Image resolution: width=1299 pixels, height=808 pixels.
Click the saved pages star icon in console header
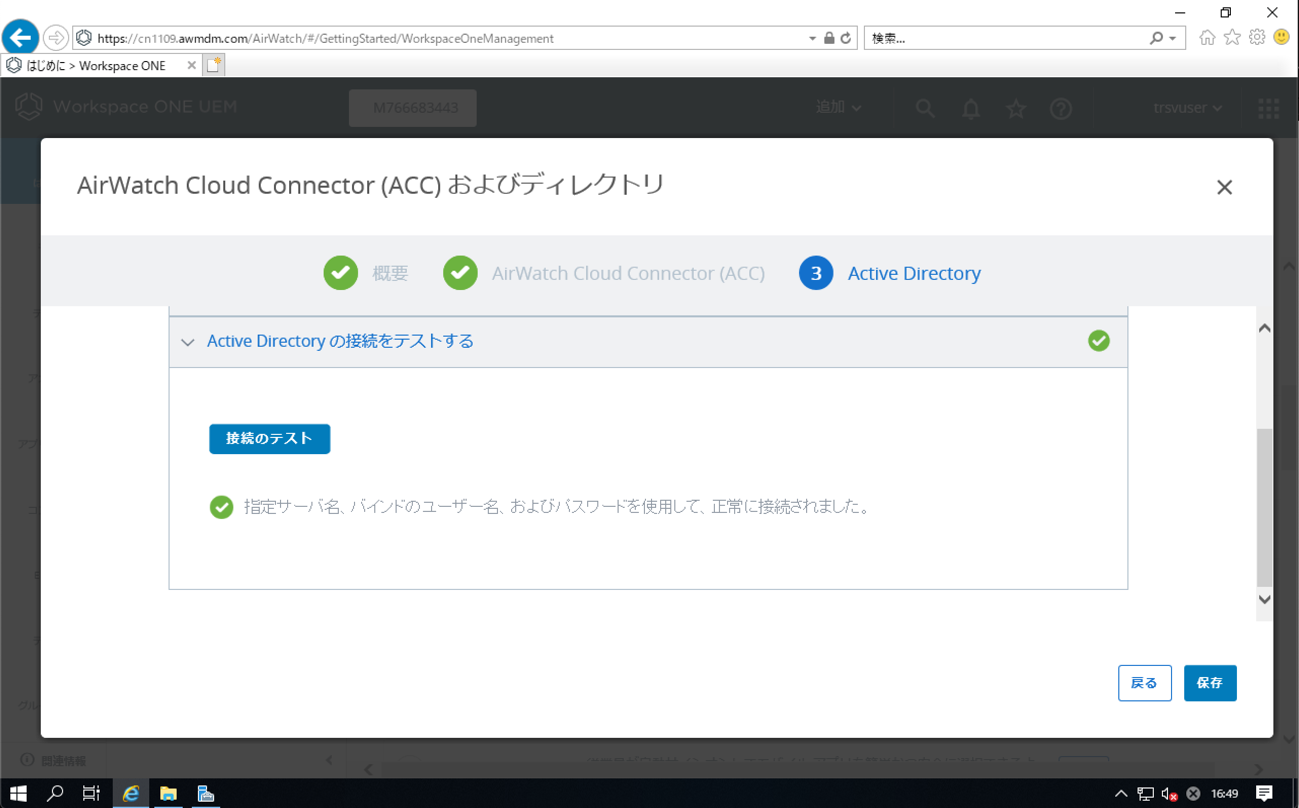point(1016,108)
